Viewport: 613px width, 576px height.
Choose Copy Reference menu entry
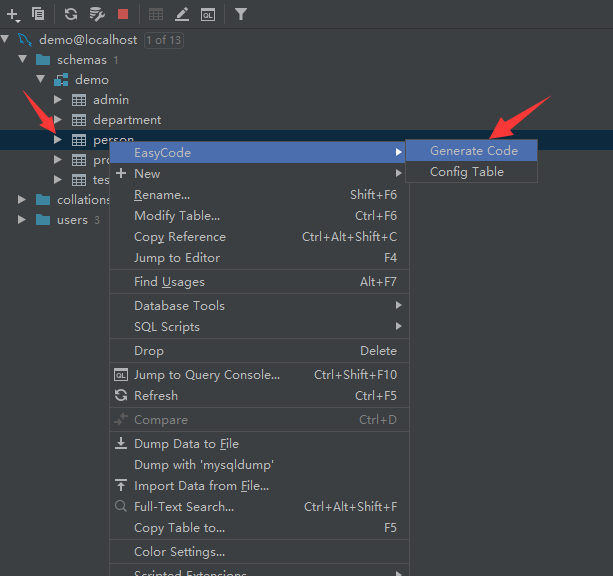[x=259, y=237]
